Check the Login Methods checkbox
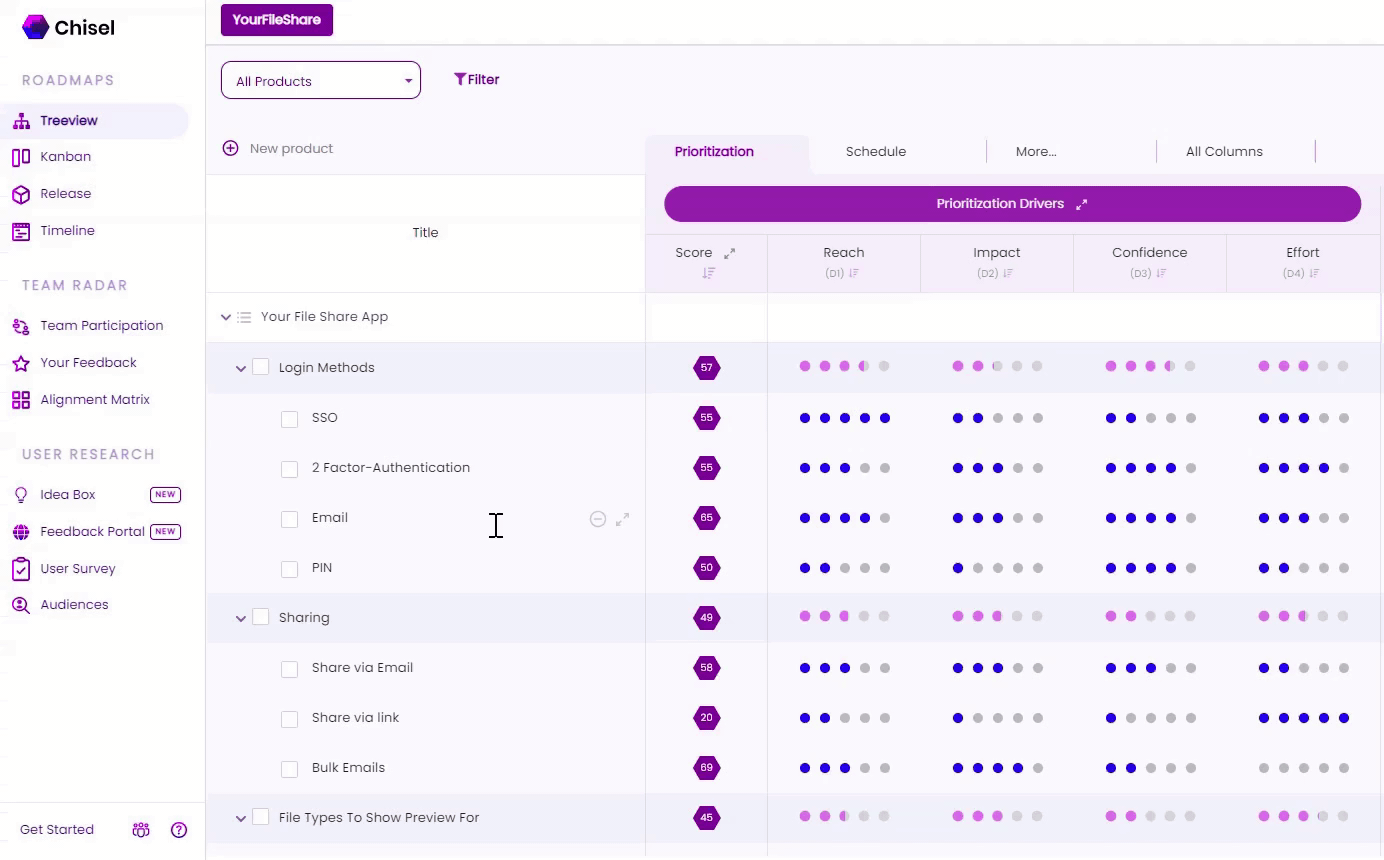The width and height of the screenshot is (1384, 860). [261, 367]
